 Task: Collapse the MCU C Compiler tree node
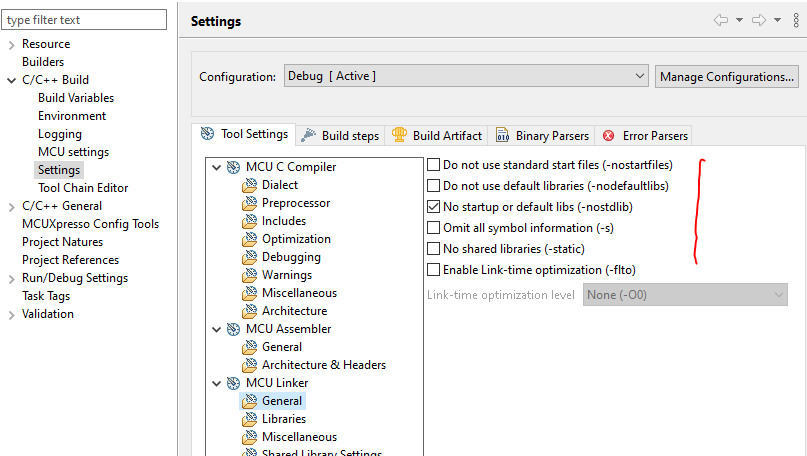[216, 167]
